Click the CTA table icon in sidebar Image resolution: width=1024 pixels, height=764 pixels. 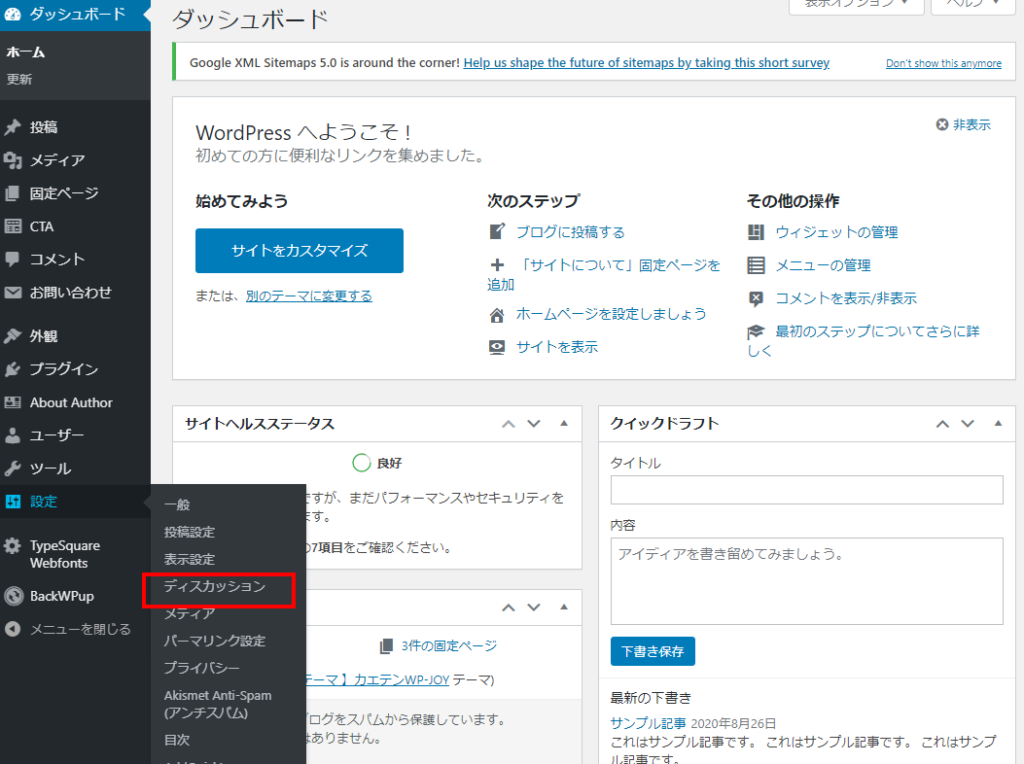(12, 227)
